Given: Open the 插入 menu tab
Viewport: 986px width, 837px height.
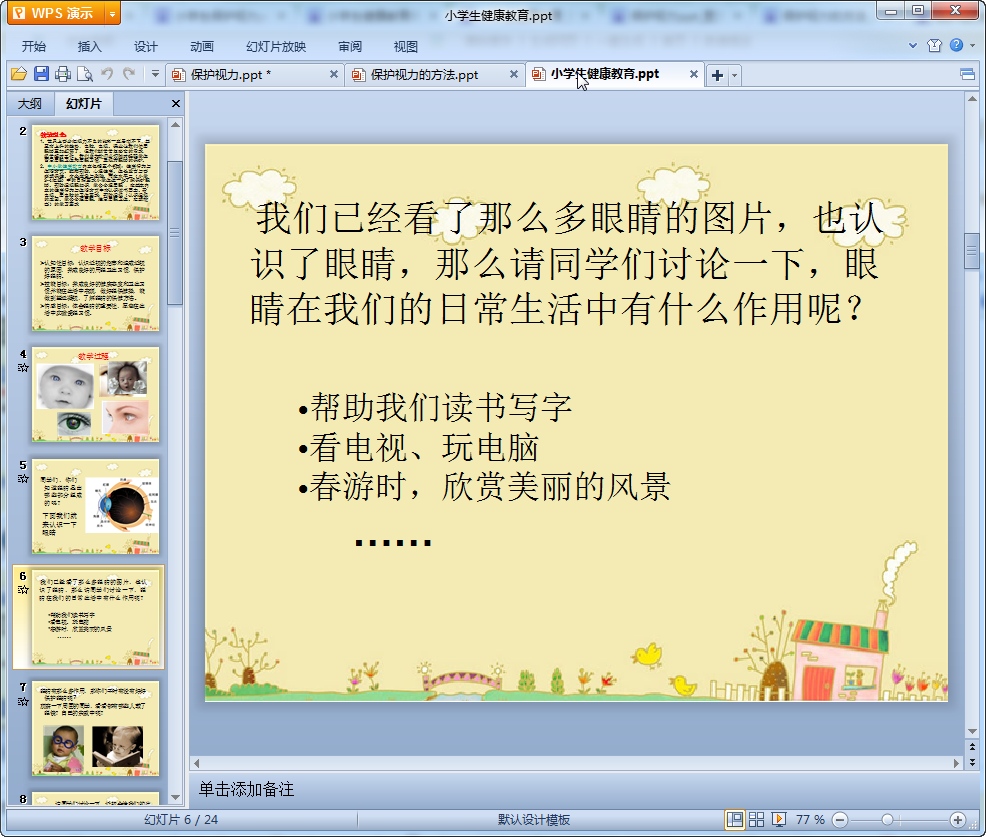Looking at the screenshot, I should 89,47.
